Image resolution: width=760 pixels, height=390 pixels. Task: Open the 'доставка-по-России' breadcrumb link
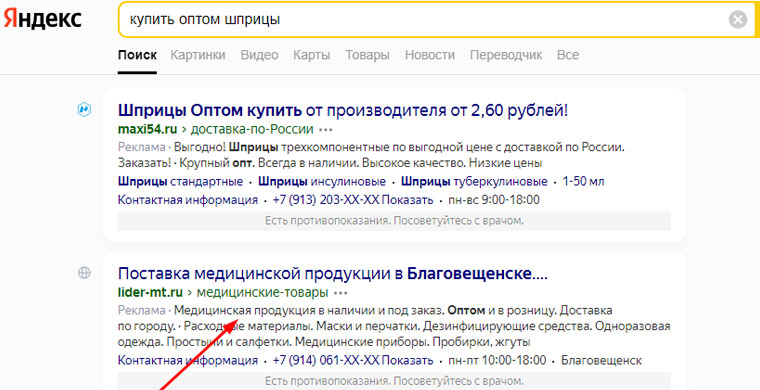click(252, 130)
